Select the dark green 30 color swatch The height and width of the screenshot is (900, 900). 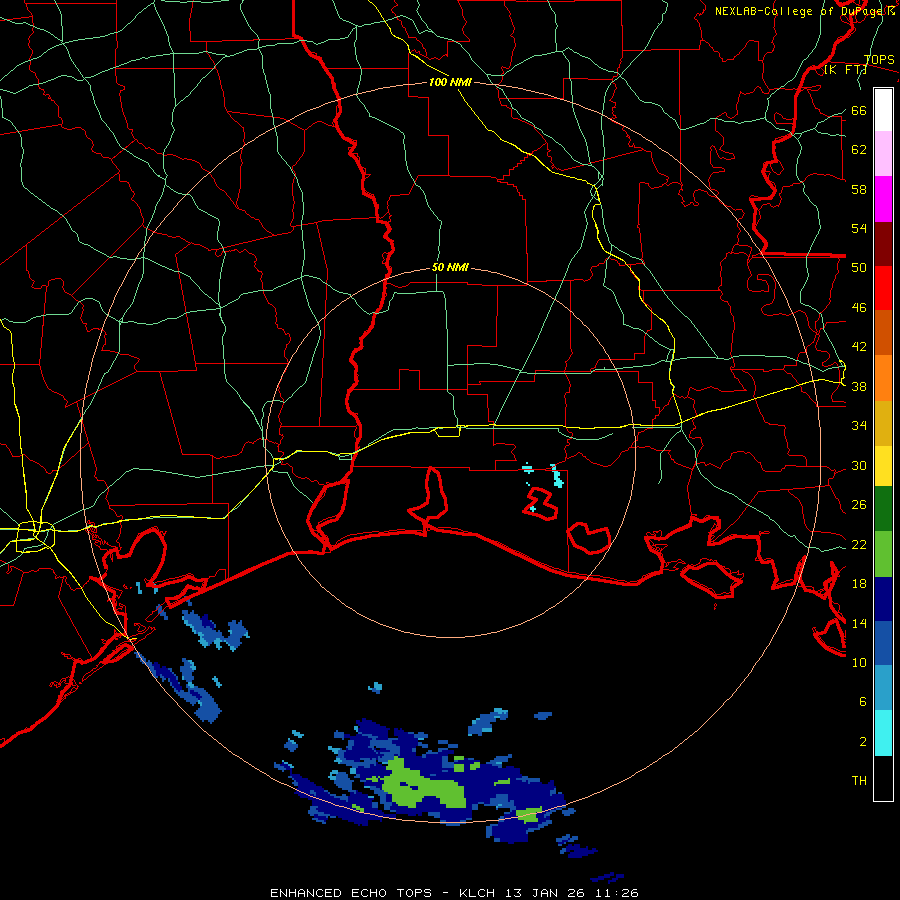[883, 509]
